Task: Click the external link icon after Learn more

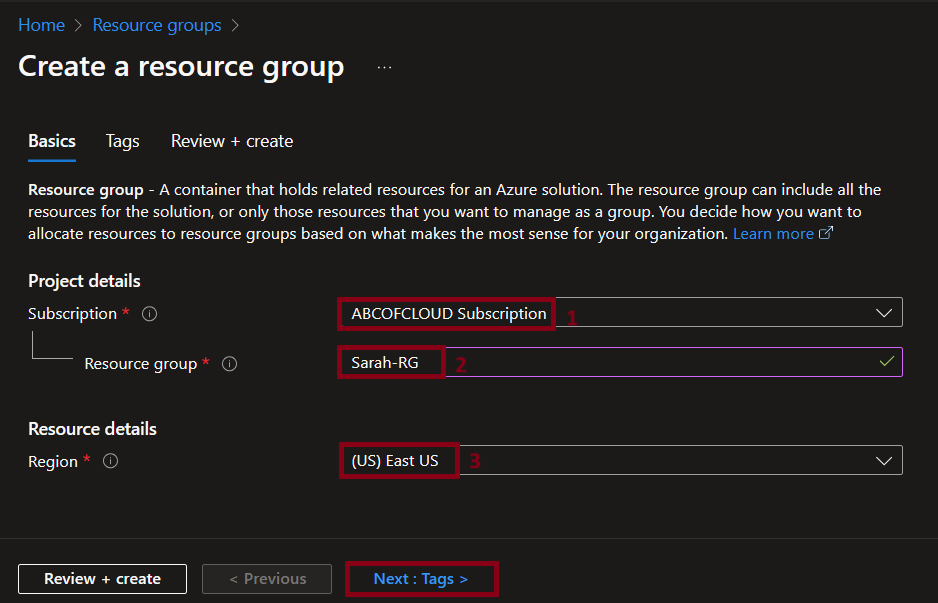Action: tap(826, 233)
